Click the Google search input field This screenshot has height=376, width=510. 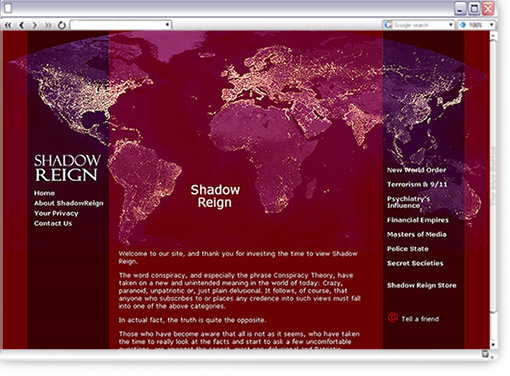point(420,25)
